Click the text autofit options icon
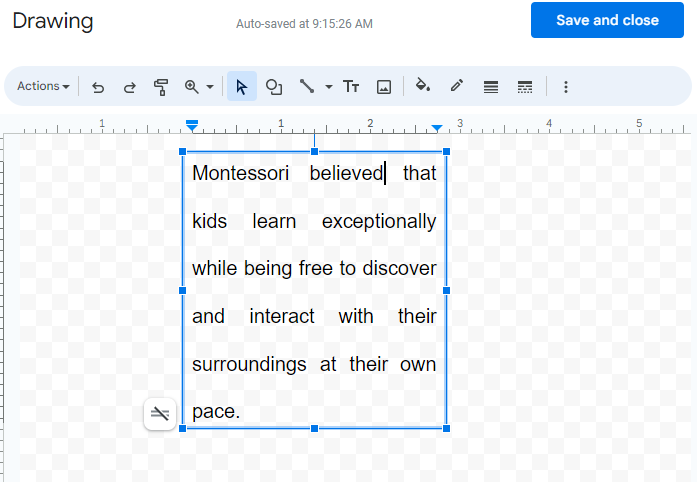The image size is (697, 482). coord(160,414)
